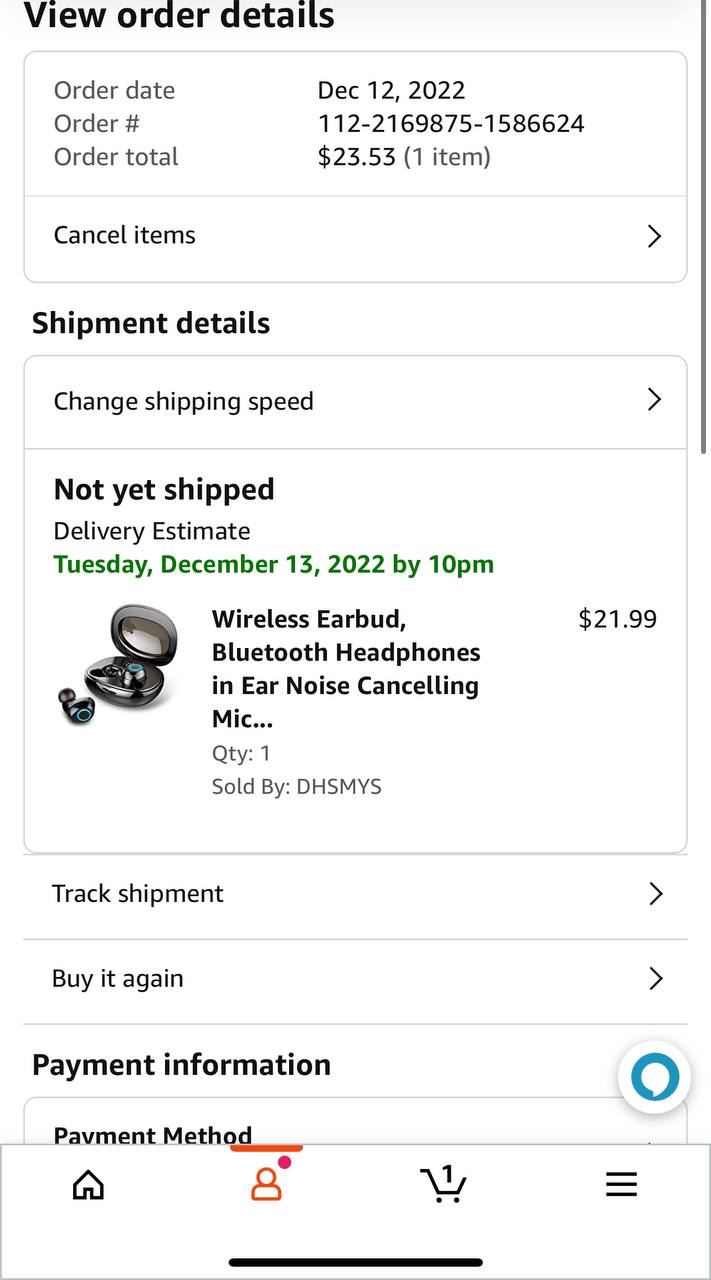Tap the green delivery estimate date

[x=274, y=564]
